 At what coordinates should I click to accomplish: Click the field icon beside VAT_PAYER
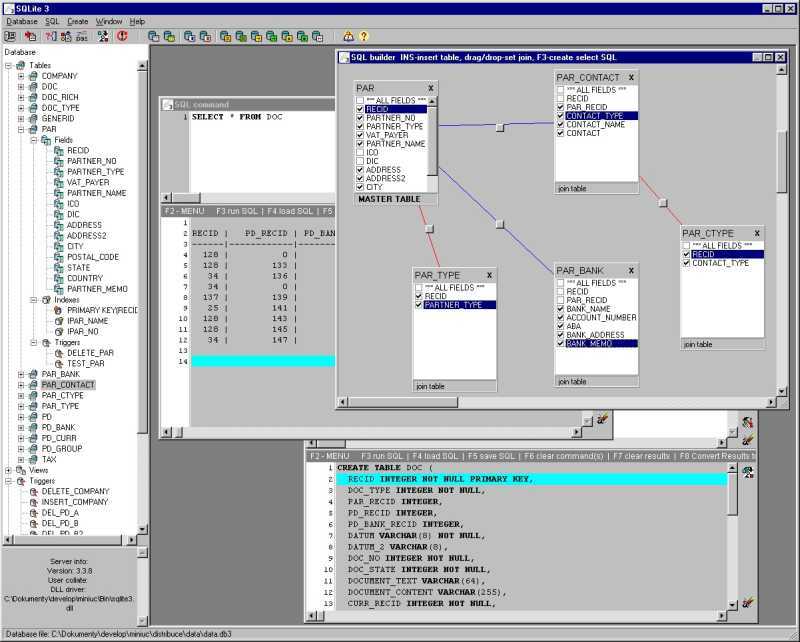pyautogui.click(x=59, y=182)
